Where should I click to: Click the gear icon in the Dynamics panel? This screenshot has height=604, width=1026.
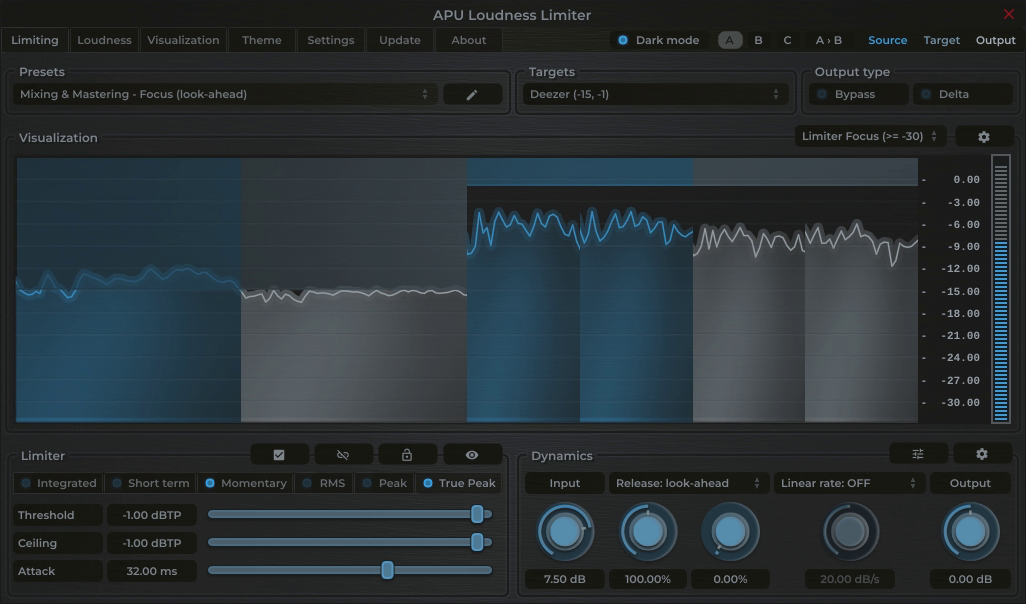point(981,453)
